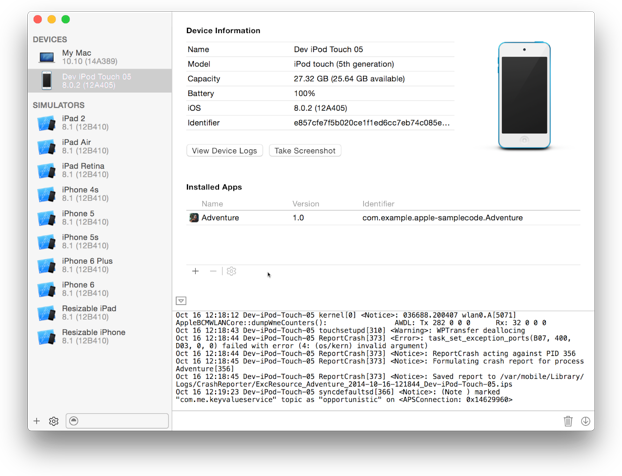
Task: Click the iPhone 4s simulator icon
Action: pyautogui.click(x=46, y=195)
